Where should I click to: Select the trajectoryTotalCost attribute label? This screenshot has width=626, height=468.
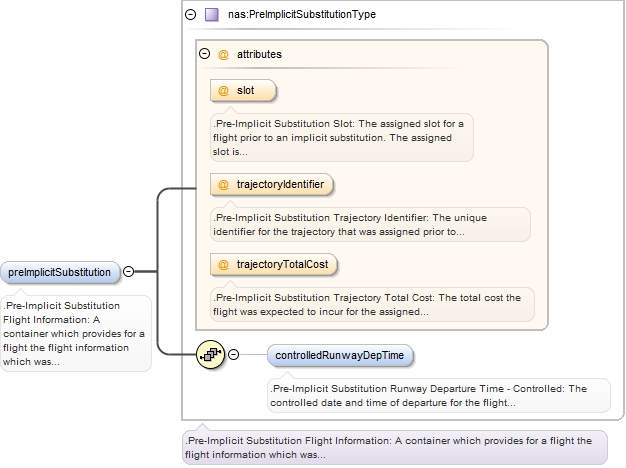click(282, 265)
